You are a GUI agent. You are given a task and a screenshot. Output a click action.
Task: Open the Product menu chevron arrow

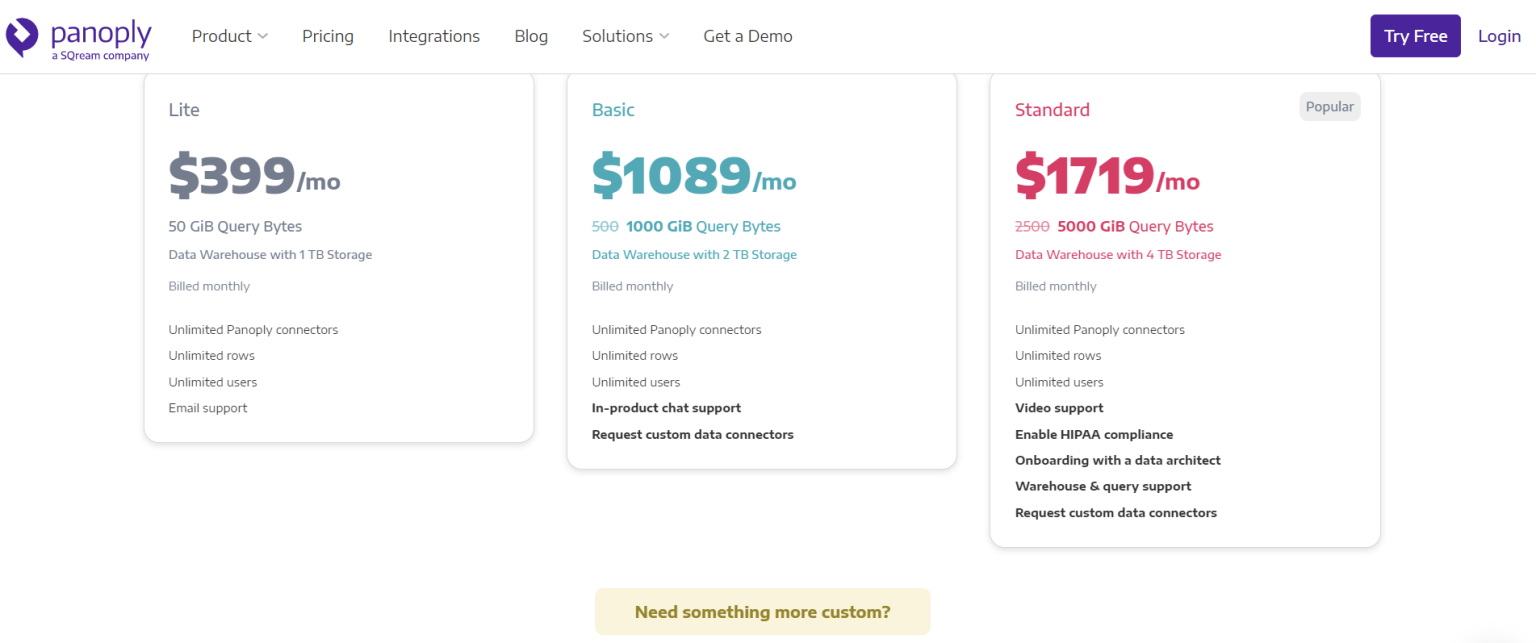click(264, 36)
